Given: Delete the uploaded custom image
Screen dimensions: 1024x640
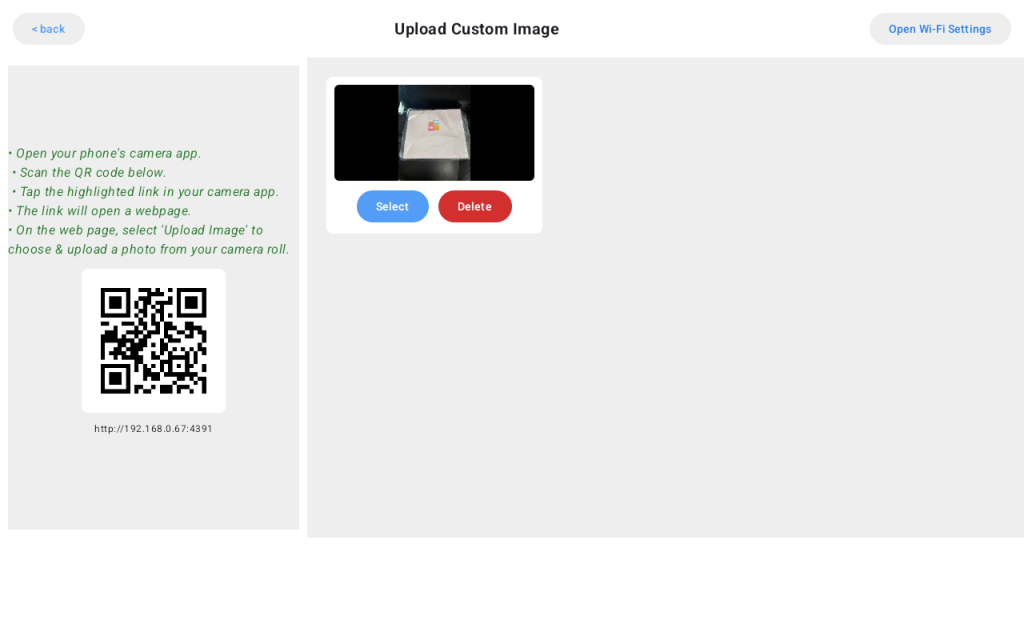Looking at the screenshot, I should pos(475,206).
